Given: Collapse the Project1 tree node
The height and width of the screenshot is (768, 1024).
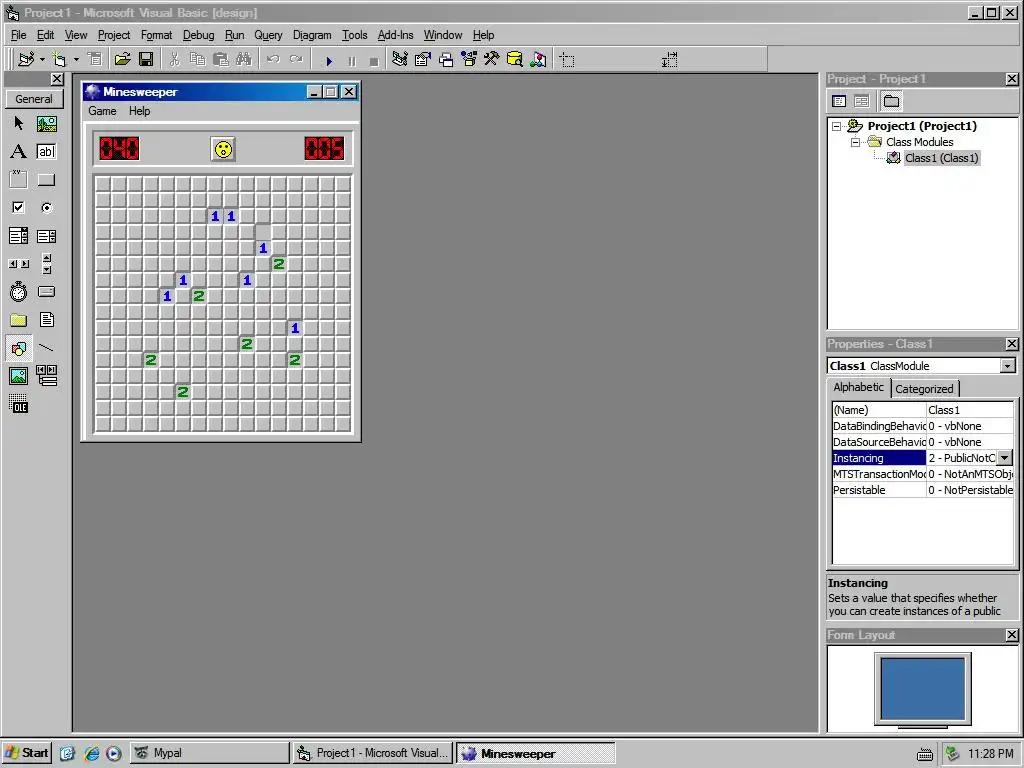Looking at the screenshot, I should tap(837, 126).
